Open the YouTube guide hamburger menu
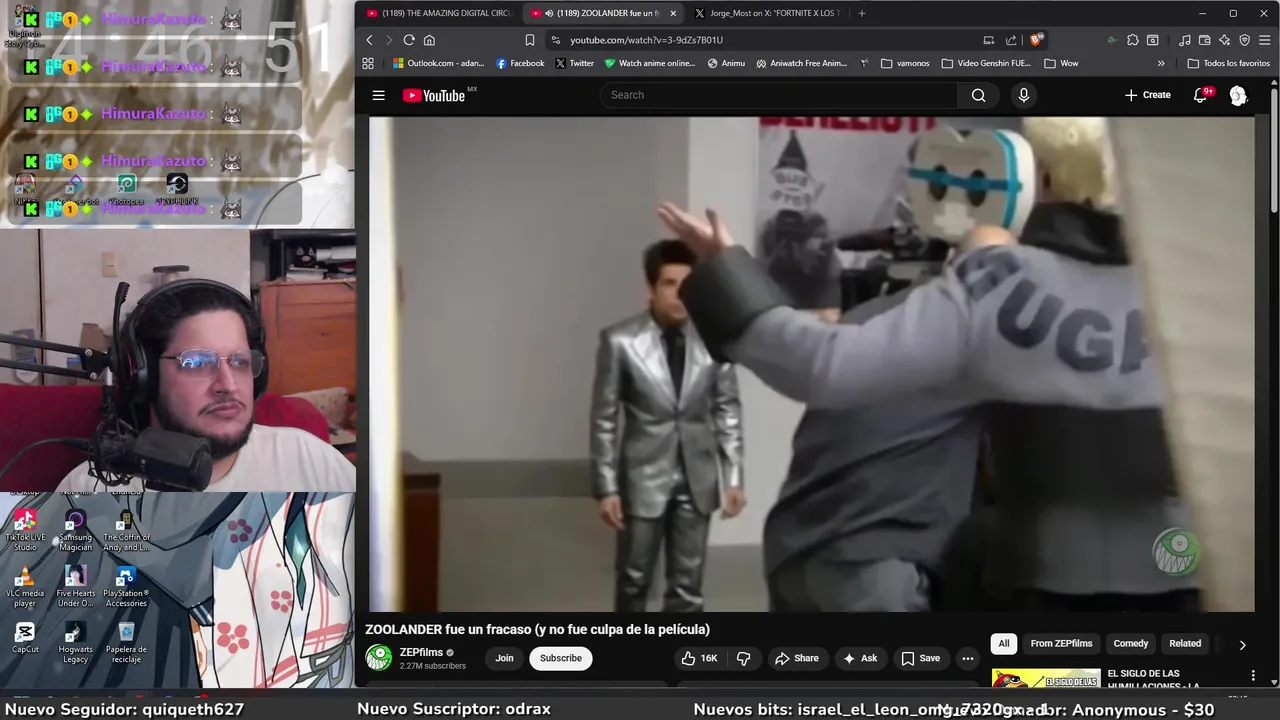 378,95
